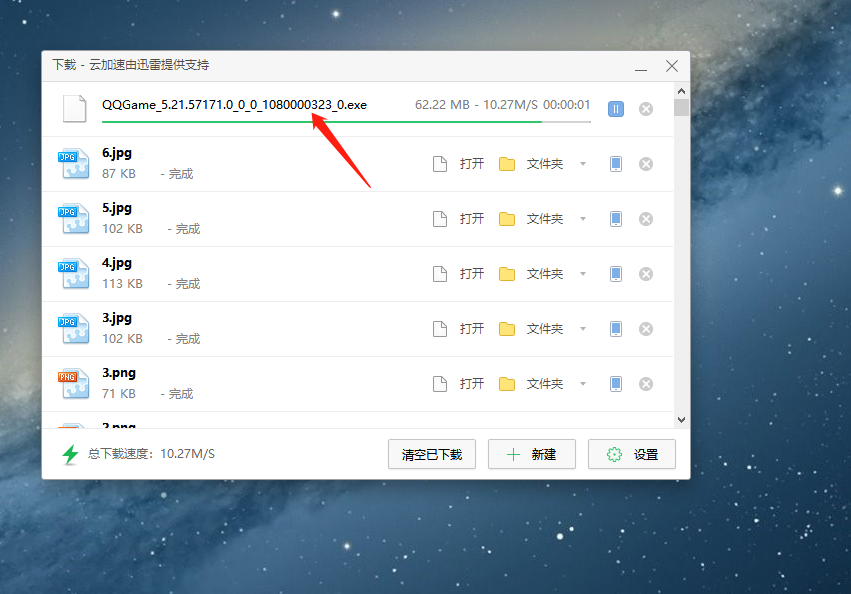The height and width of the screenshot is (594, 851).
Task: Click the 6.jpg file type icon
Action: (x=74, y=163)
